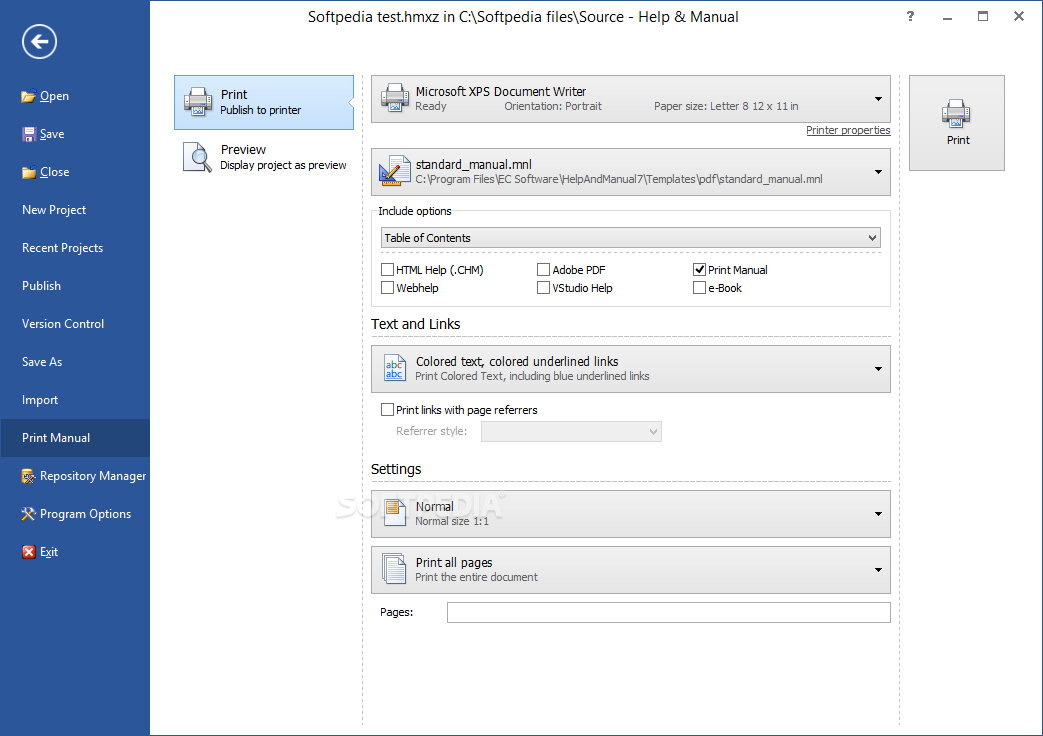The image size is (1043, 736).
Task: Click the Close folder icon in sidebar
Action: tap(29, 172)
